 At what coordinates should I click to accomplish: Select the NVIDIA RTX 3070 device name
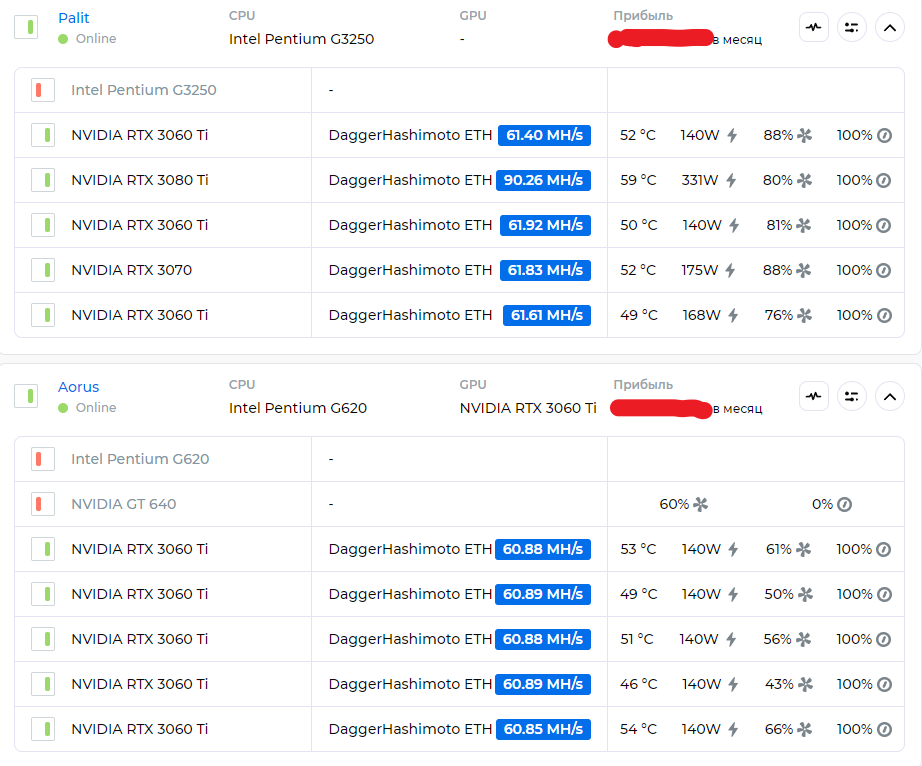[x=132, y=270]
